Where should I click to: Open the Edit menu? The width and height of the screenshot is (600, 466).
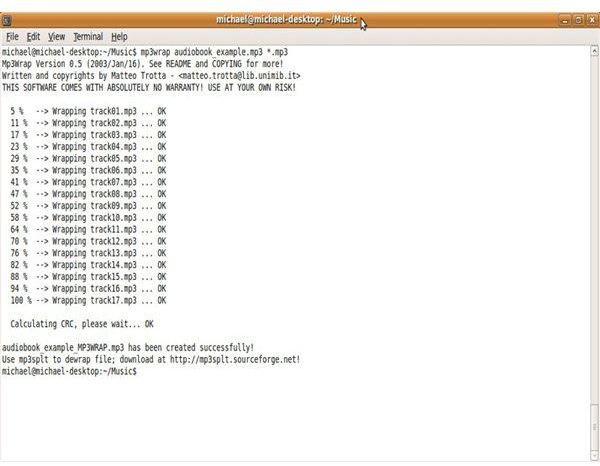(x=33, y=37)
